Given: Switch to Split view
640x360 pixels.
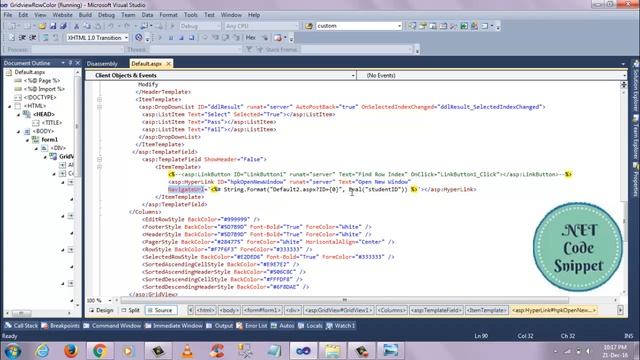Looking at the screenshot, I should tap(131, 310).
